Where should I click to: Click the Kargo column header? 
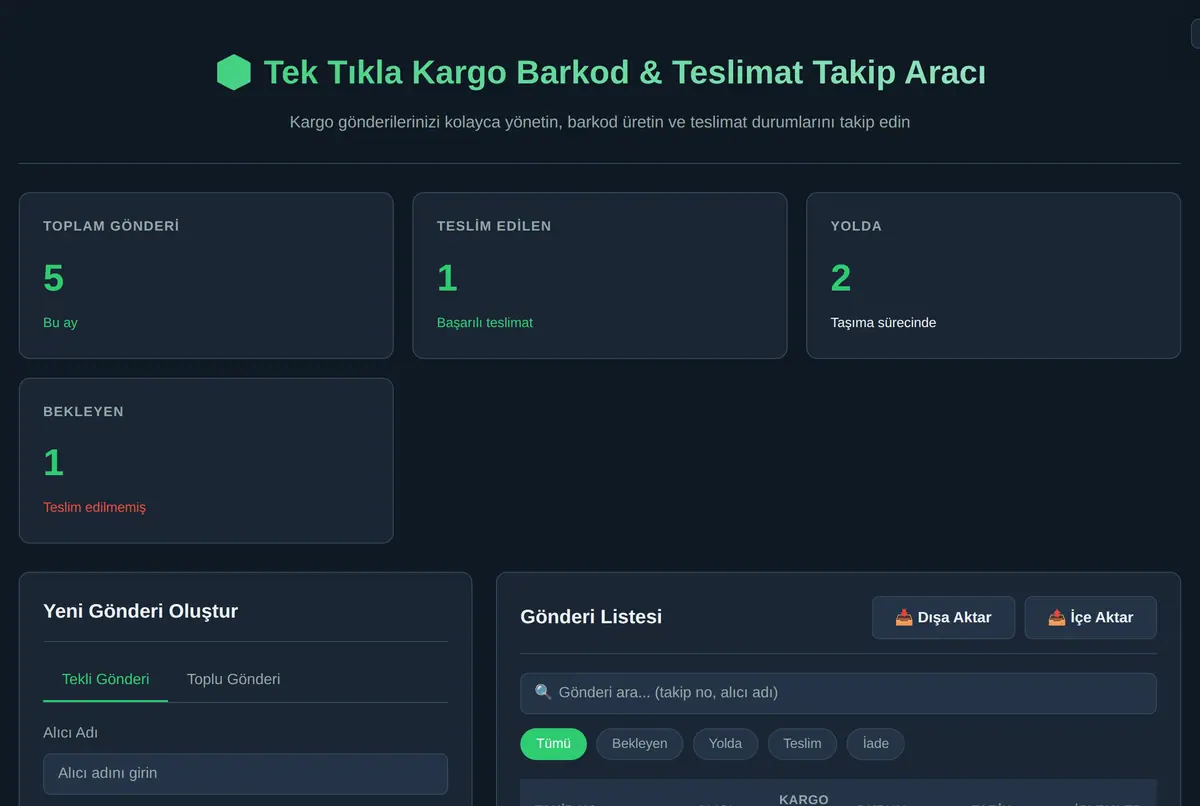click(x=803, y=799)
